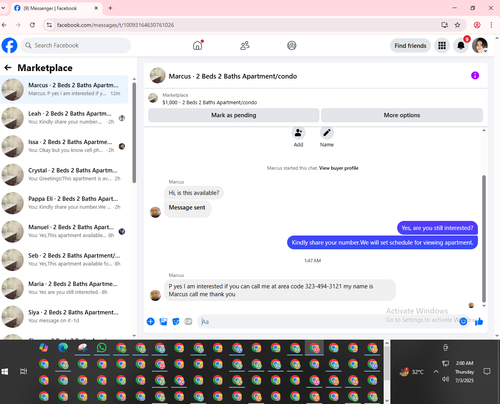This screenshot has height=404, width=500.
Task: Open account profile picture menu
Action: [x=480, y=45]
